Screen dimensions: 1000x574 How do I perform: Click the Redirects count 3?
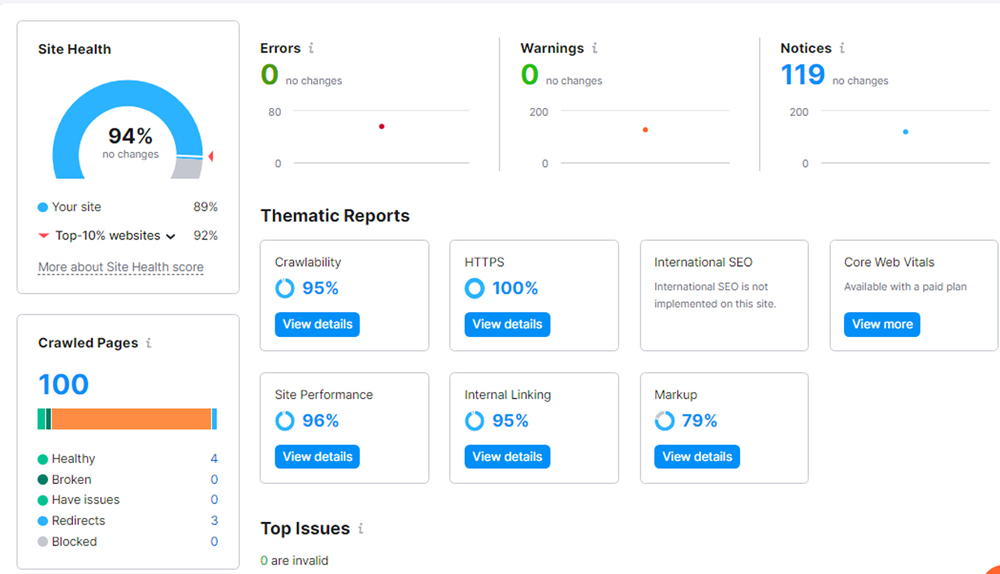(214, 521)
